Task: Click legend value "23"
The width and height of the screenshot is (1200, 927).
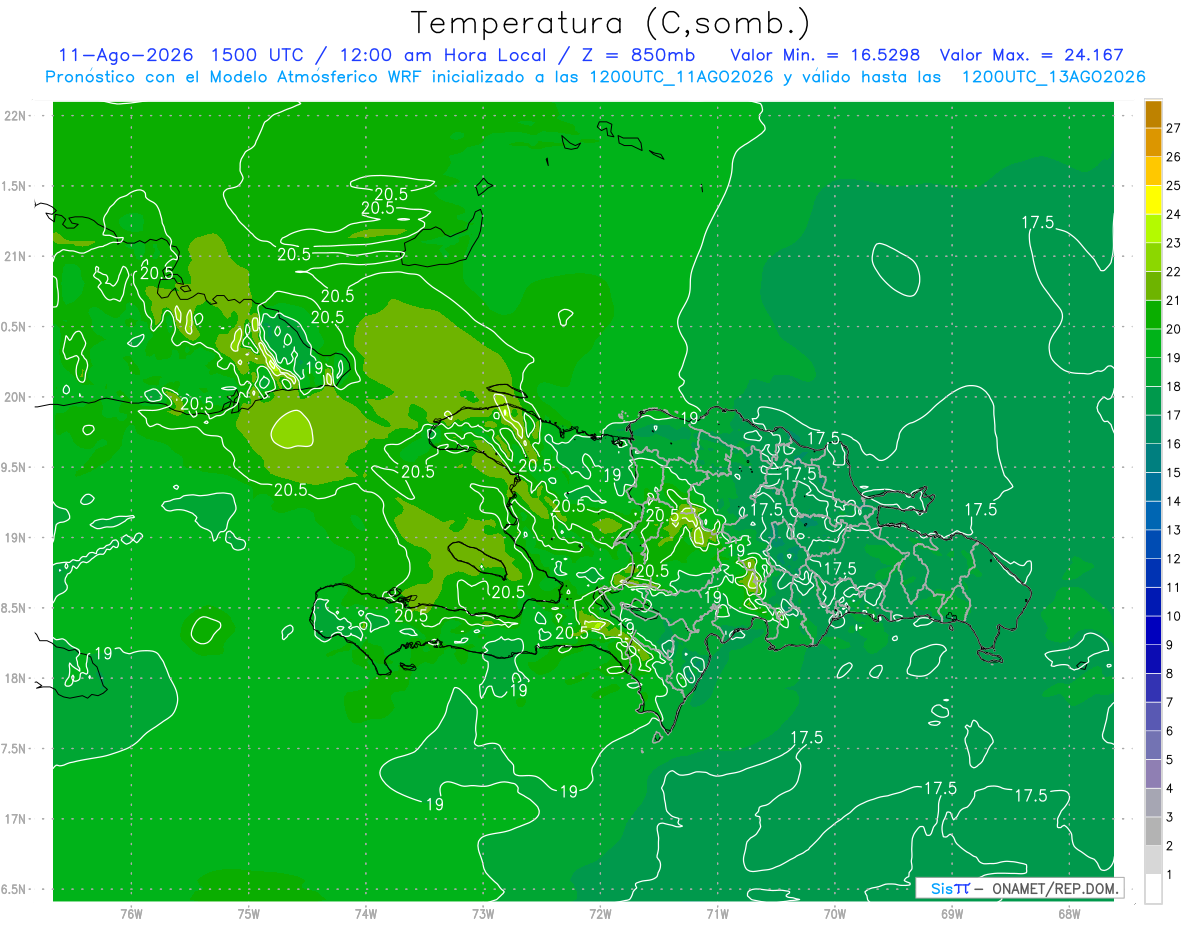Action: coord(1174,243)
